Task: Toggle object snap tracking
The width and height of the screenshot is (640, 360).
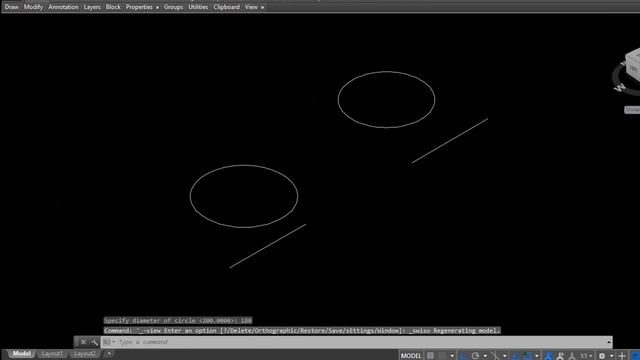Action: coord(515,356)
